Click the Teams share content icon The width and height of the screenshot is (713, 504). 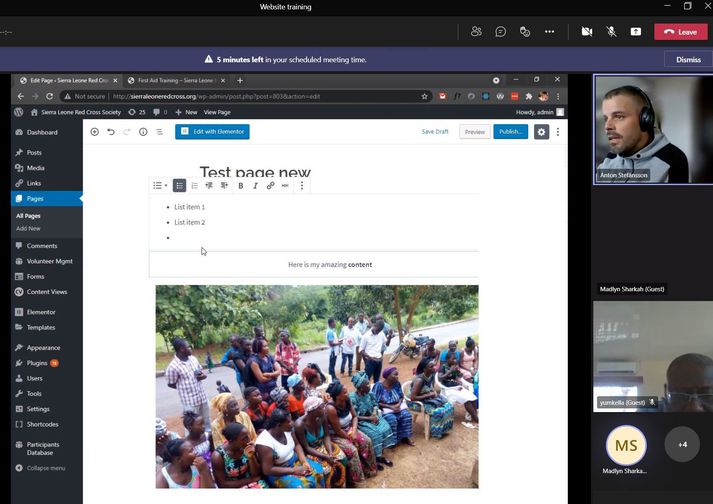(636, 31)
